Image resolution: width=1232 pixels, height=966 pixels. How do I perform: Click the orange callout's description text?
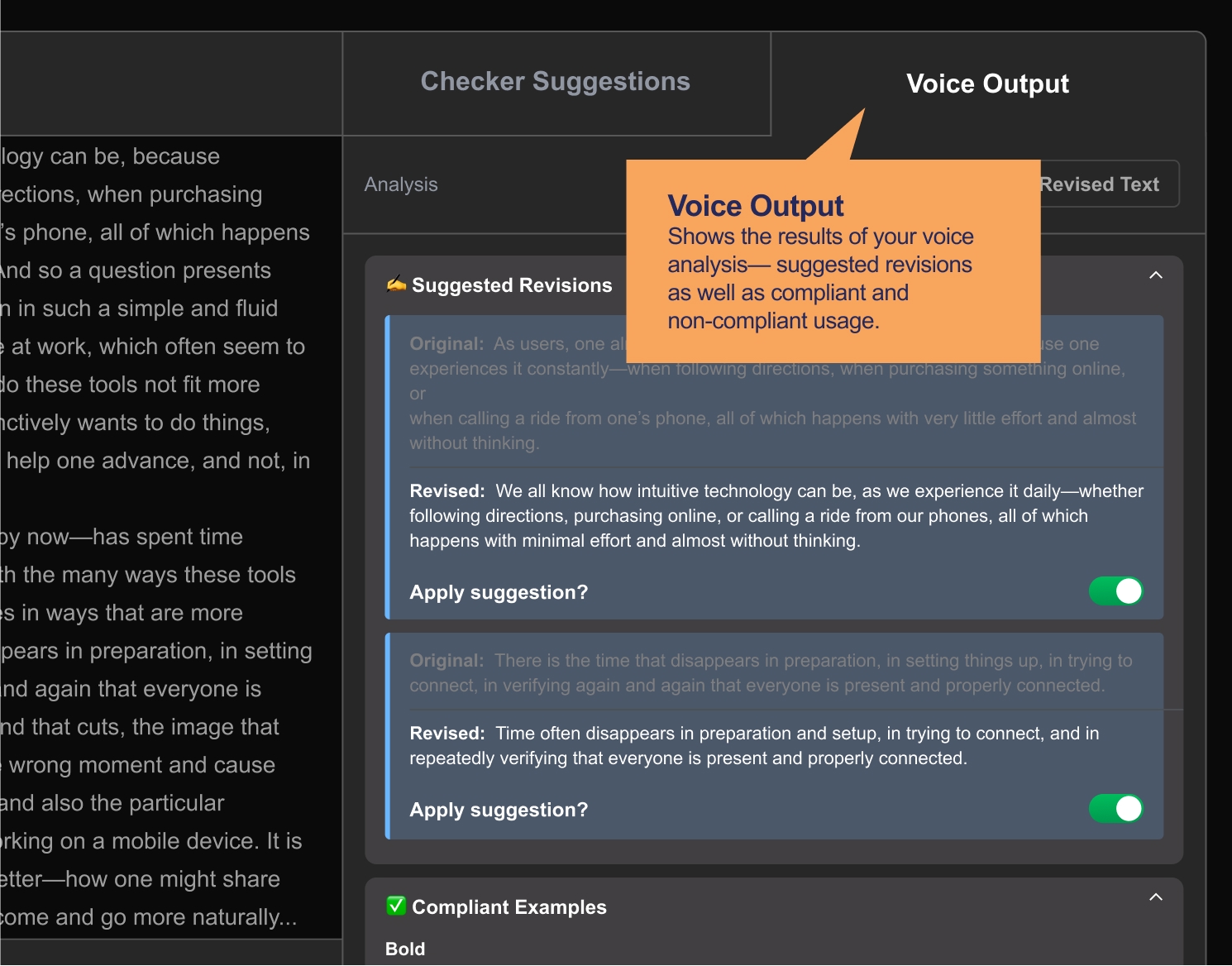coord(819,279)
